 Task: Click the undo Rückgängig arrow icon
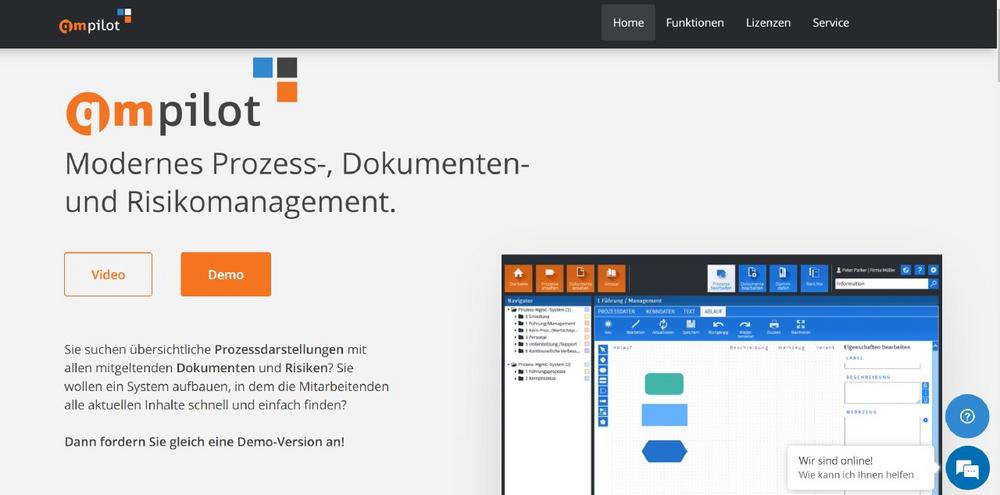[717, 325]
